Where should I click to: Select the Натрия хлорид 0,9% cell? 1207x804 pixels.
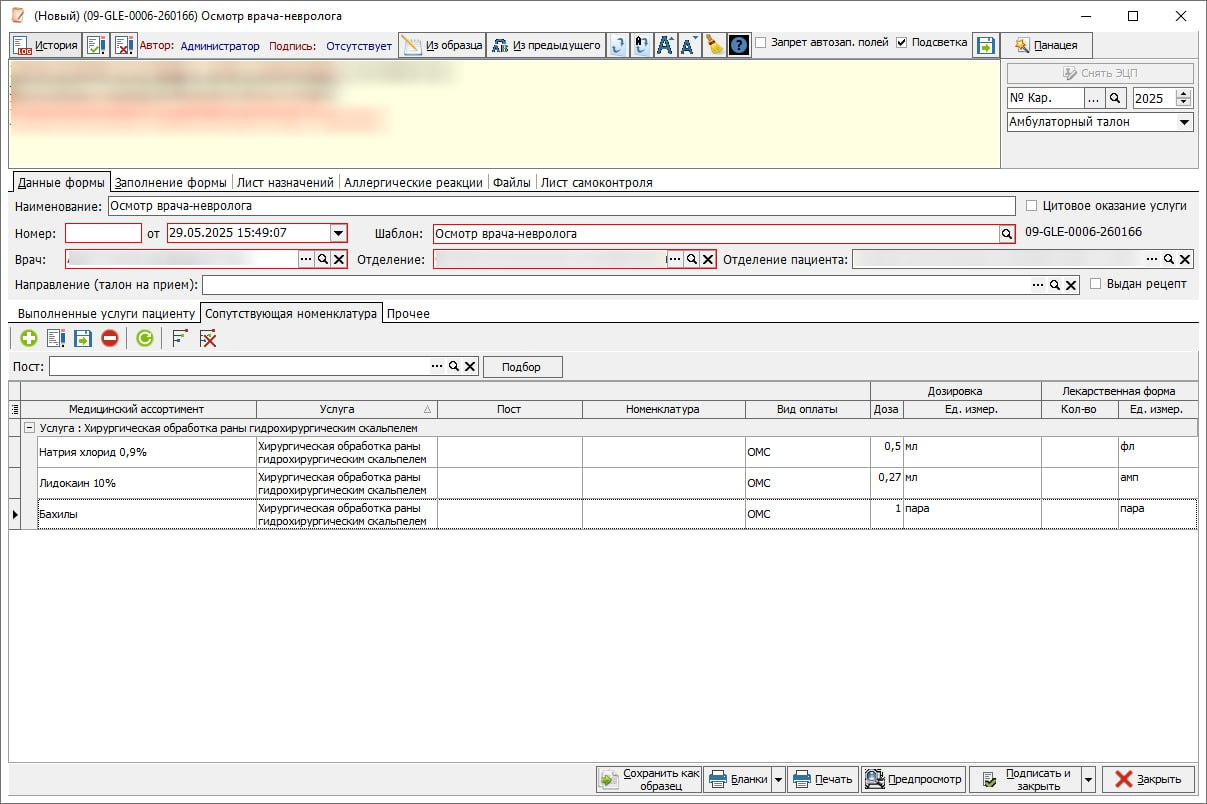click(x=146, y=452)
